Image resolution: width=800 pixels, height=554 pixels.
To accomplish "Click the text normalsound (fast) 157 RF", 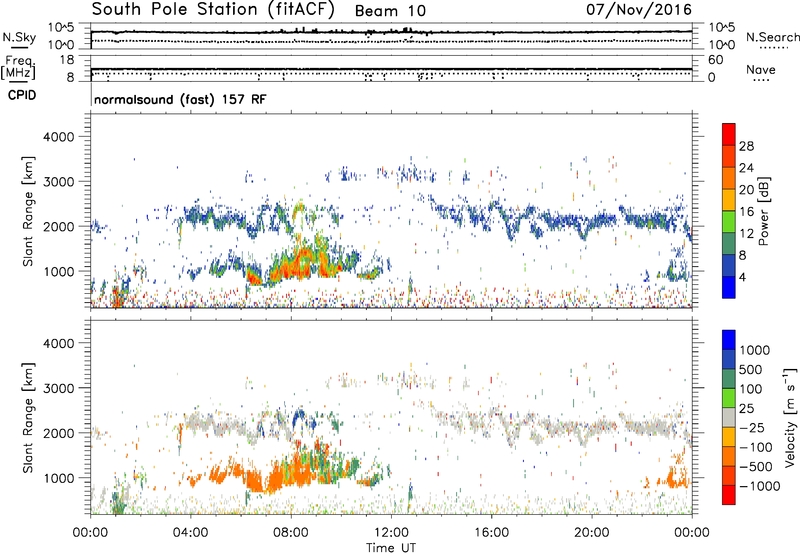I will tap(180, 99).
